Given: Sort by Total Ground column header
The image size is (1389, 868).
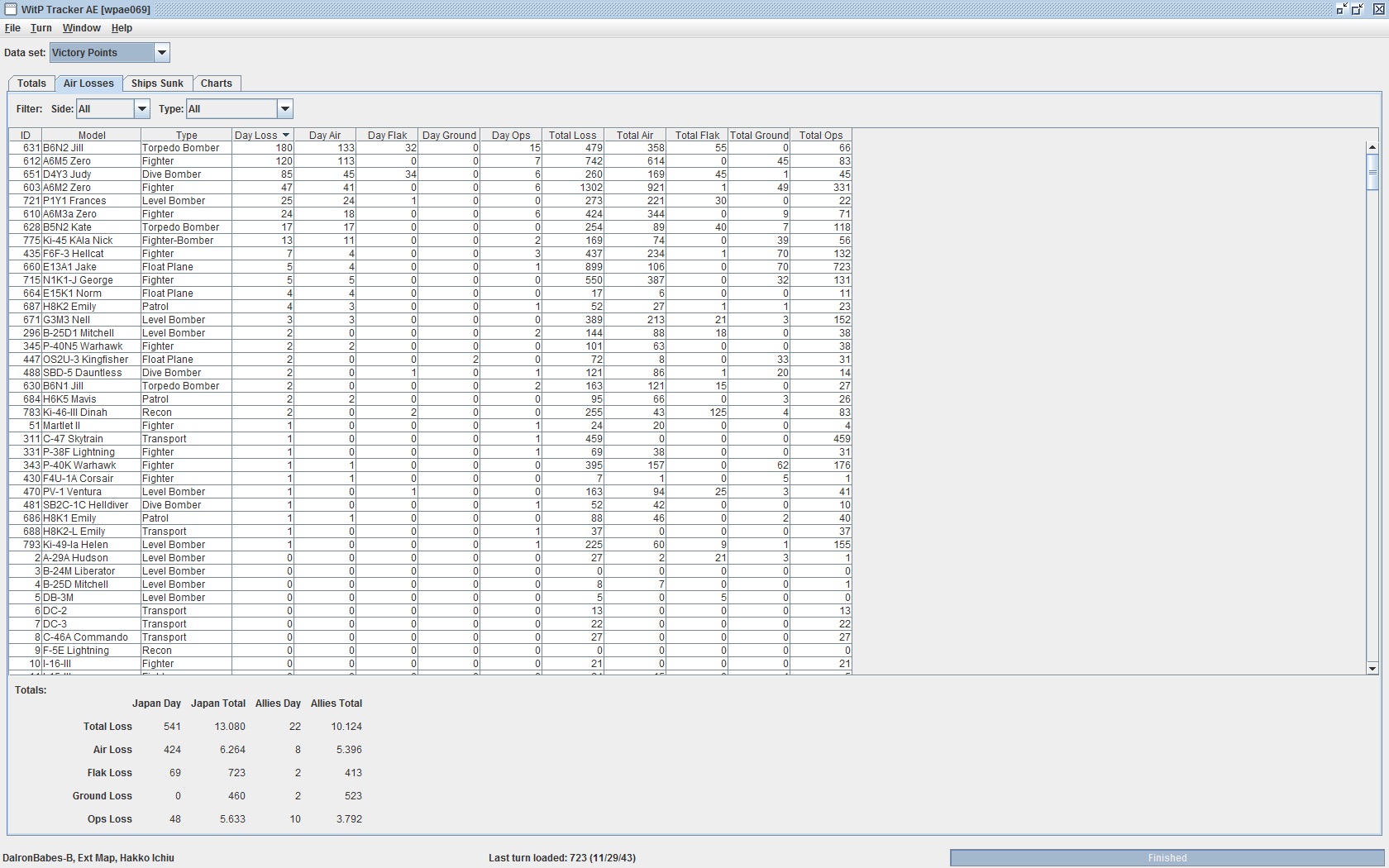Looking at the screenshot, I should (759, 136).
